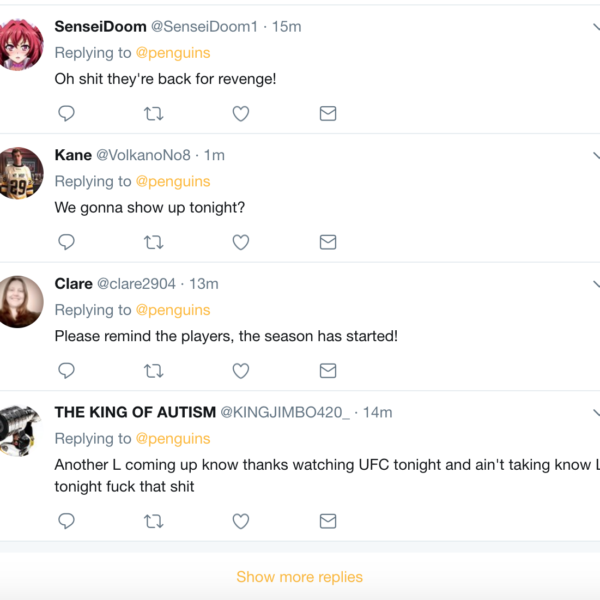
Task: Show more replies
Action: 299,577
